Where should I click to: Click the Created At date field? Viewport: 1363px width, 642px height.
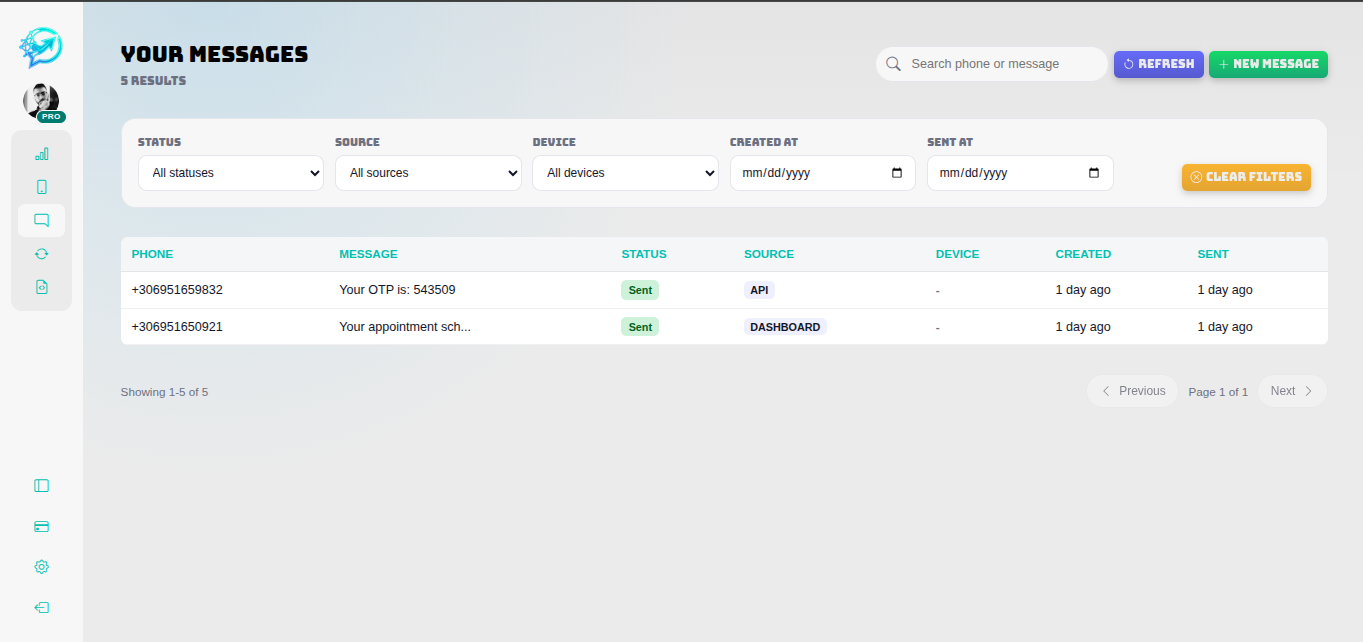pos(823,173)
